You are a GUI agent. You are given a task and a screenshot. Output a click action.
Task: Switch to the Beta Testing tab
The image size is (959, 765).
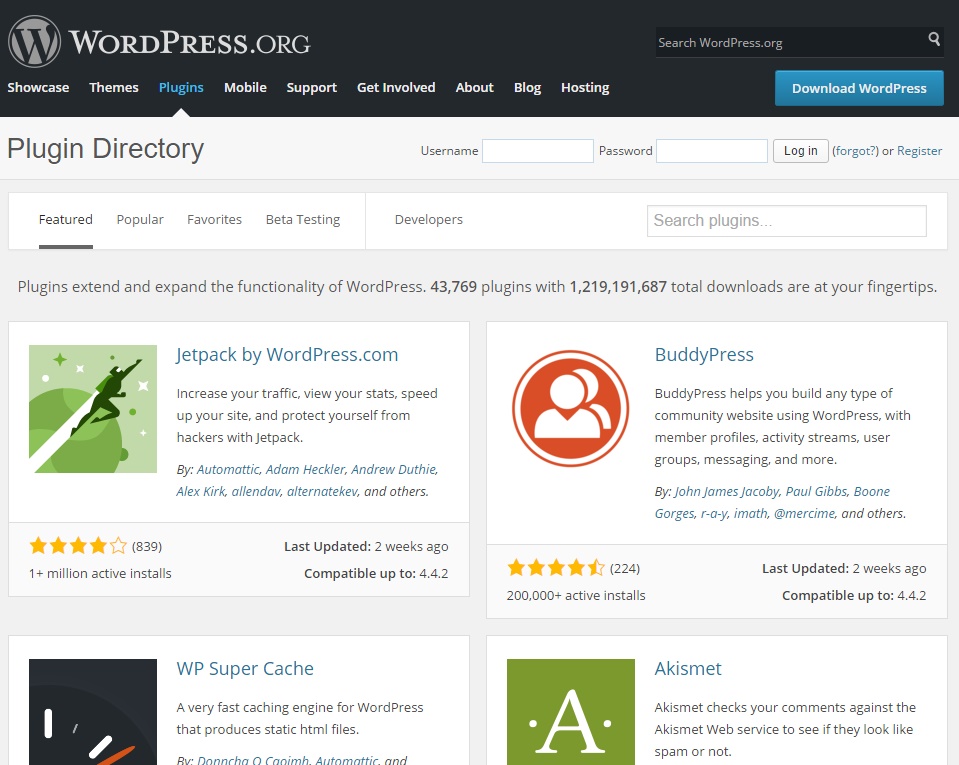click(x=303, y=219)
